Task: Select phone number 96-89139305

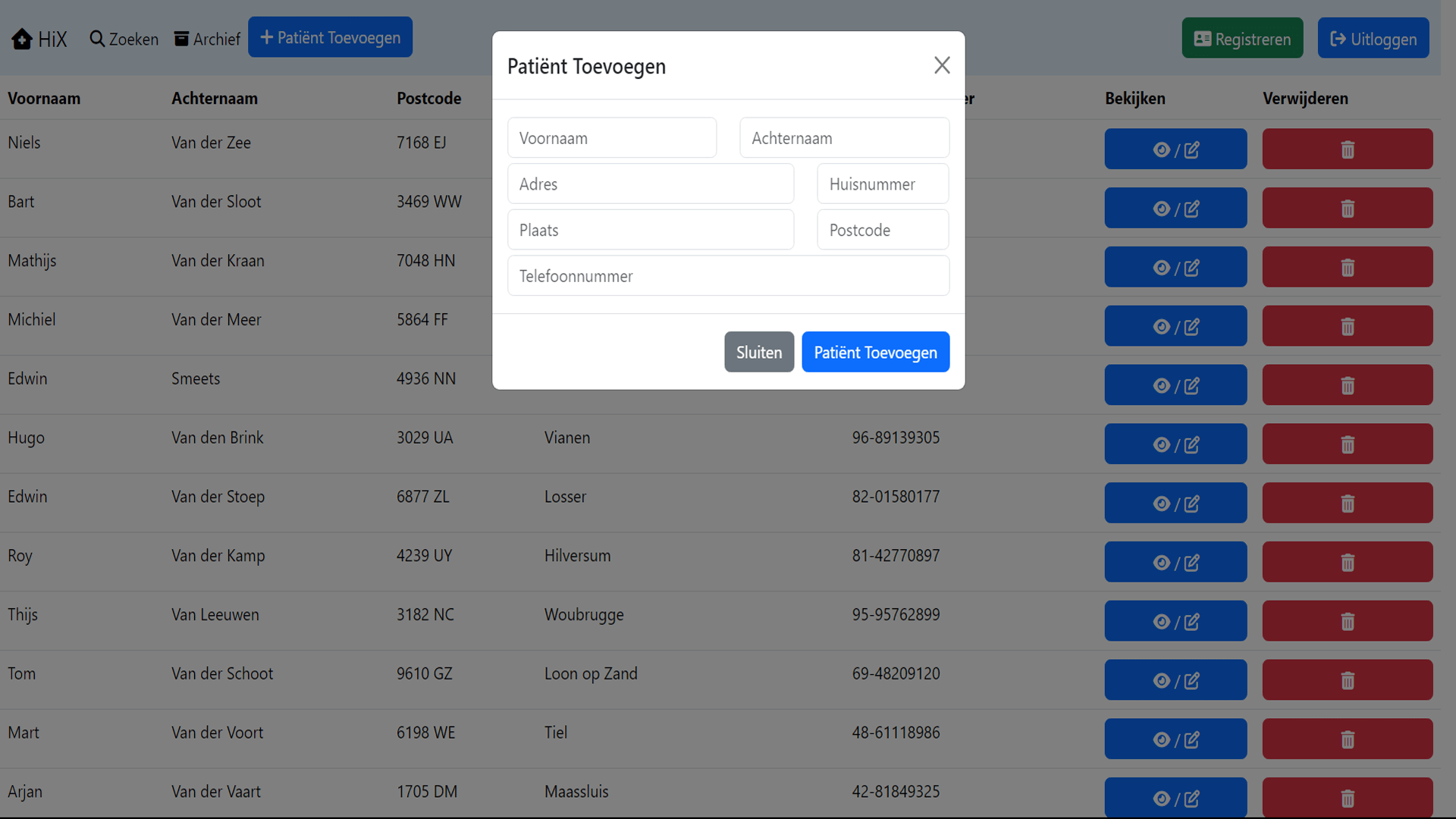Action: click(896, 438)
